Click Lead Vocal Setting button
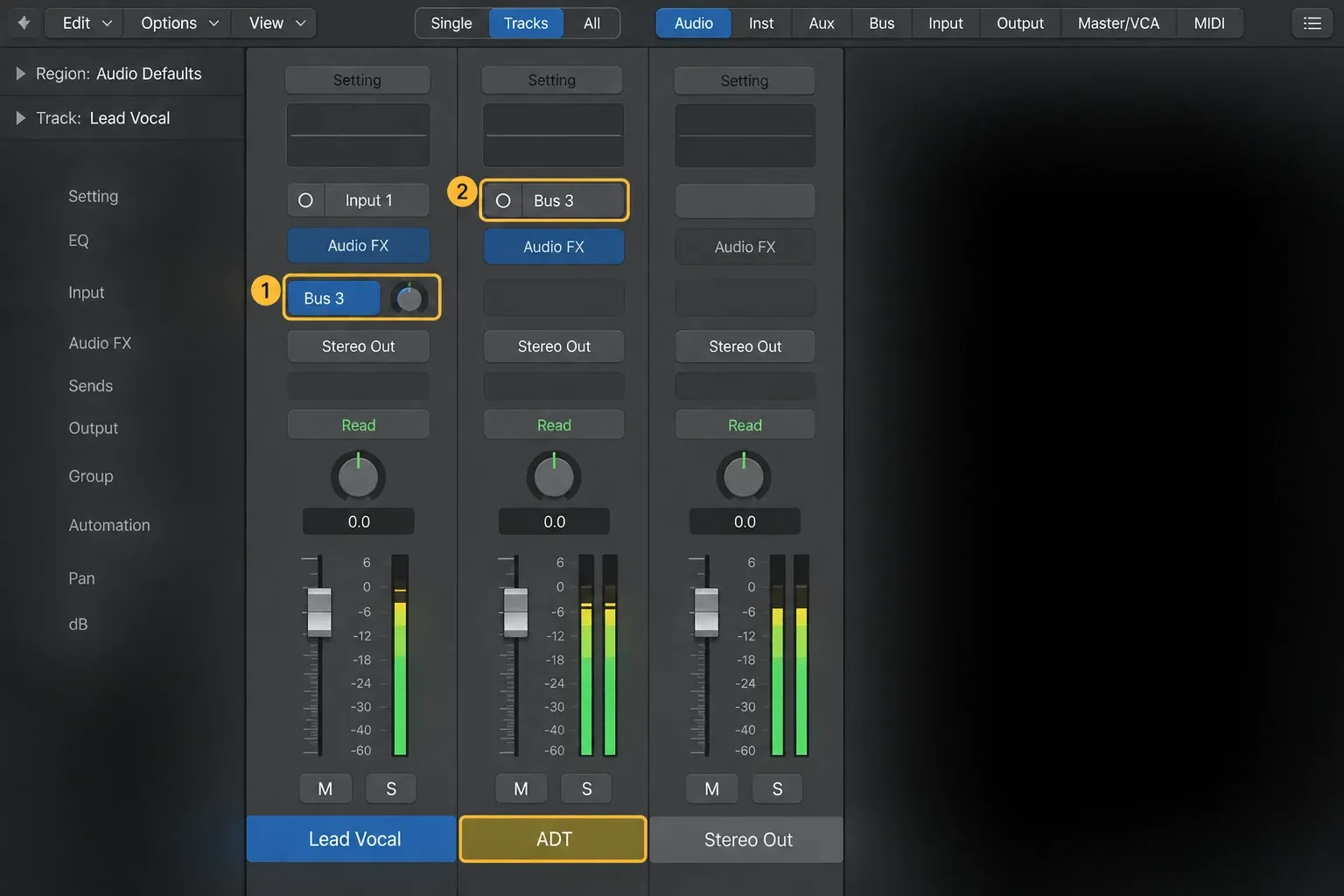Viewport: 1344px width, 896px height. point(357,80)
